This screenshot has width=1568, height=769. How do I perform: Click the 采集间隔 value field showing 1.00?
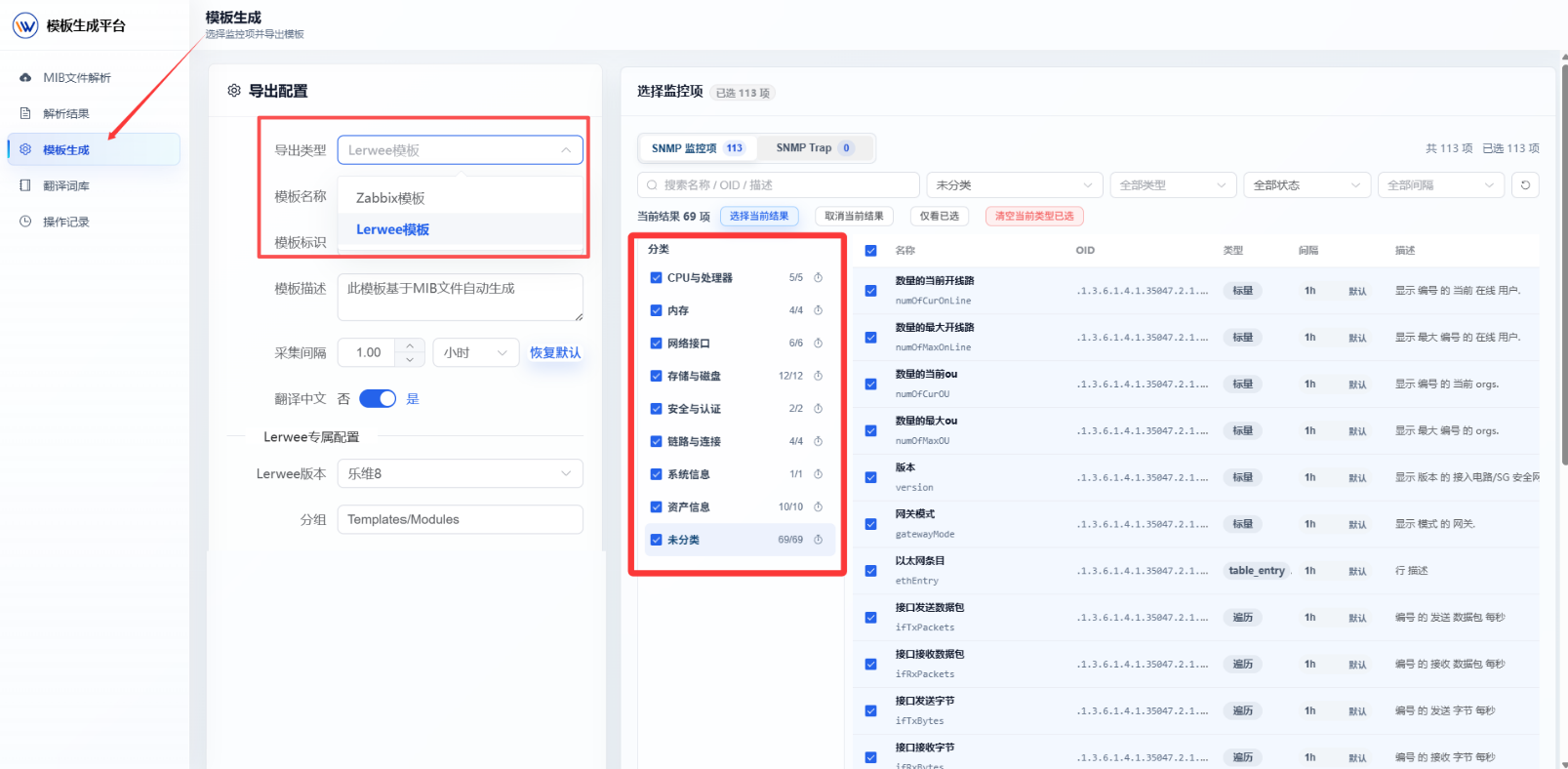click(367, 352)
